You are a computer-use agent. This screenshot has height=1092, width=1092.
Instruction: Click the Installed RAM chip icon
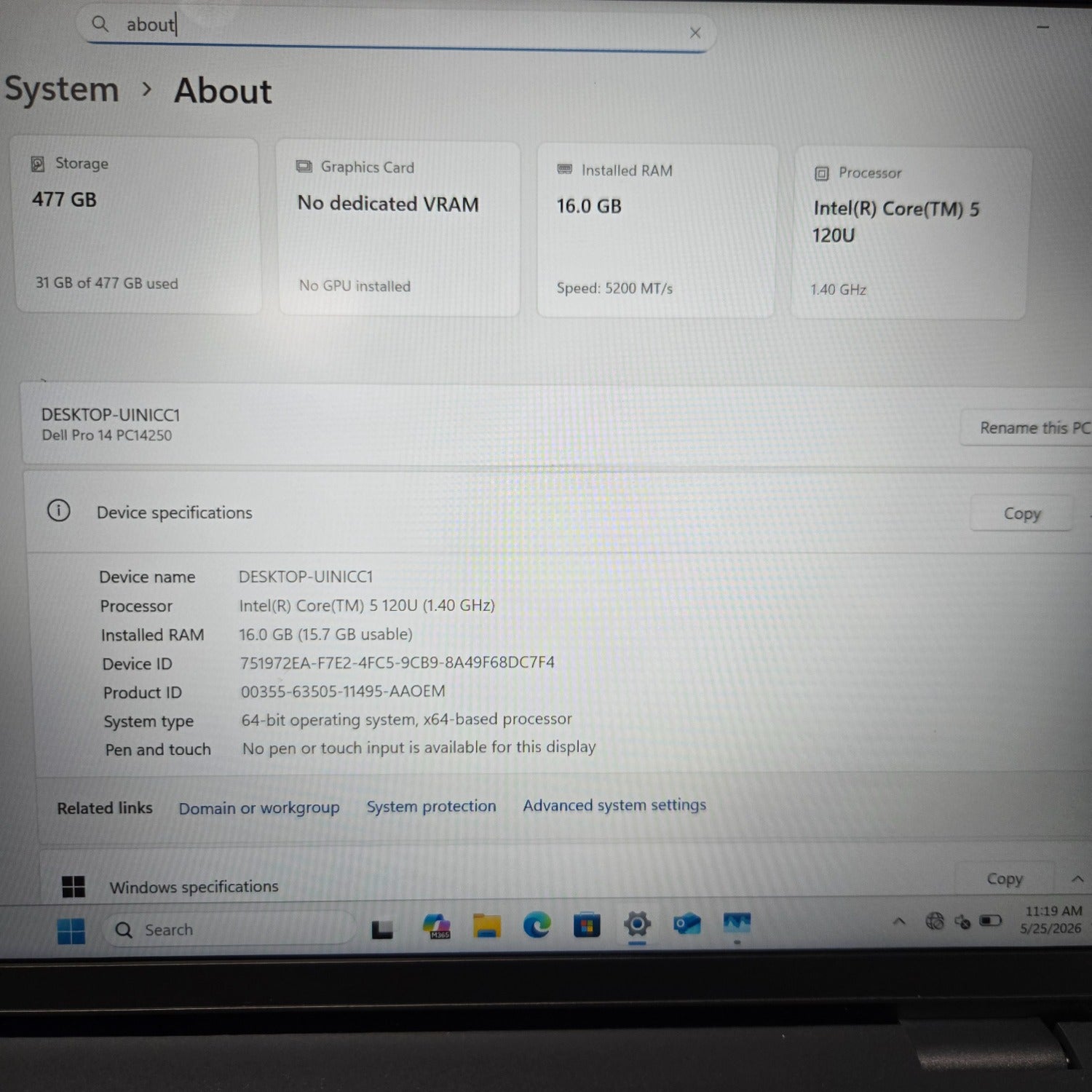coord(565,170)
